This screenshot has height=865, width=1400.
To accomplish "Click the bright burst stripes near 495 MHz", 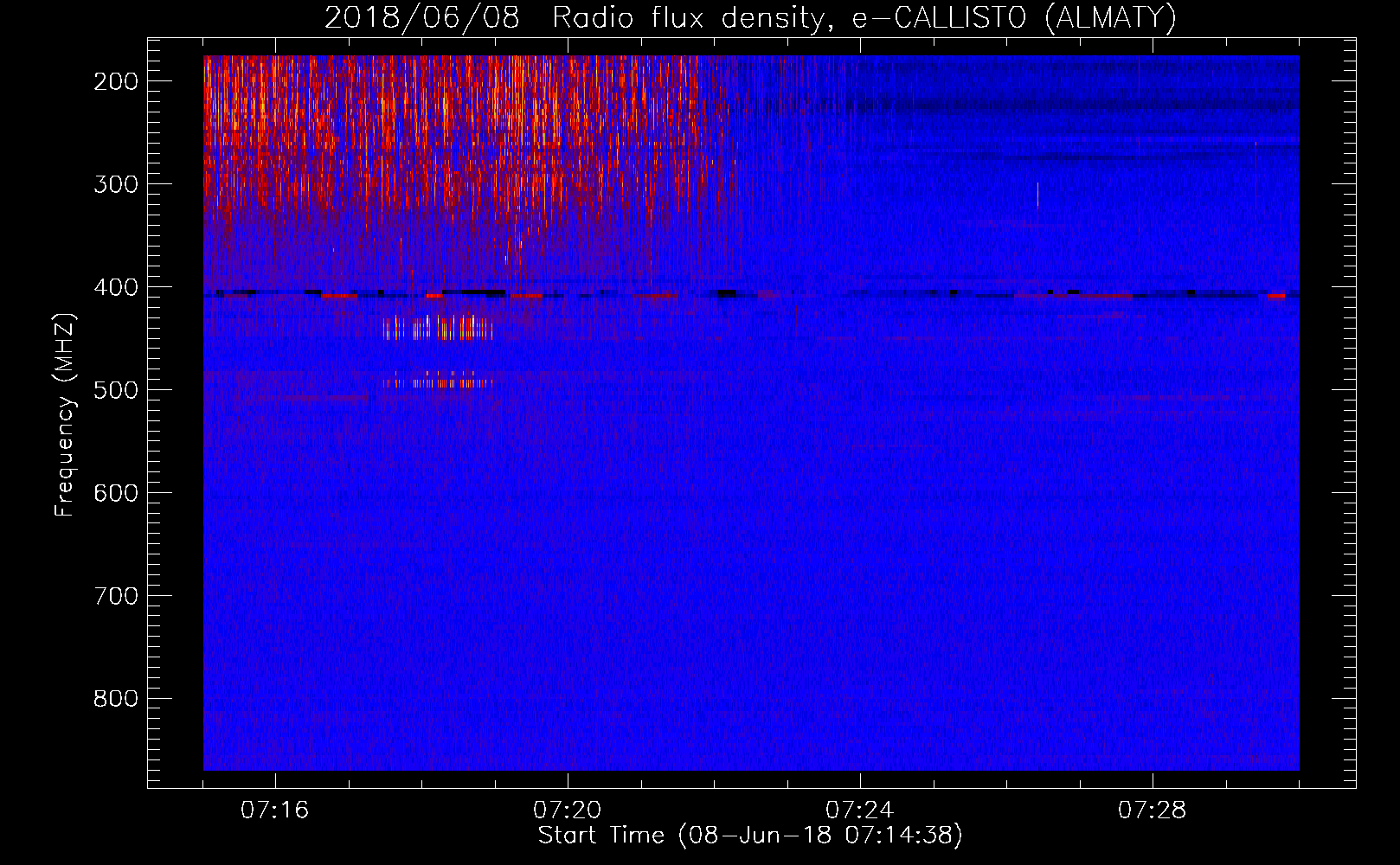I will 439,380.
